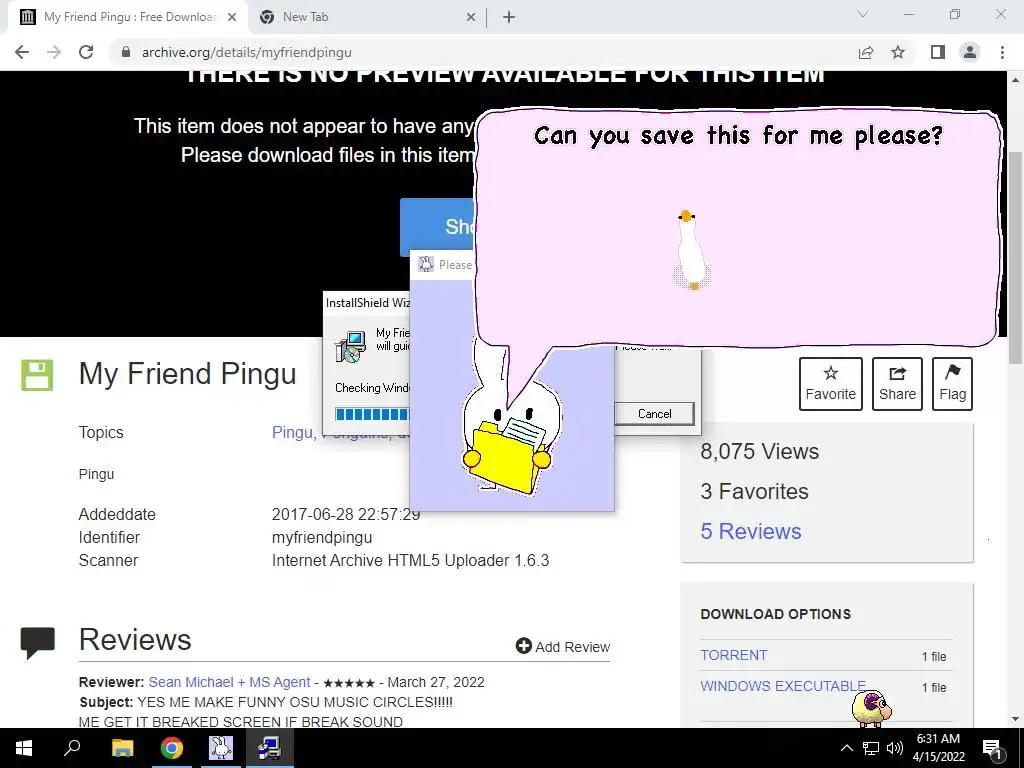Reload the archive.org page
1024x768 pixels.
click(x=86, y=52)
